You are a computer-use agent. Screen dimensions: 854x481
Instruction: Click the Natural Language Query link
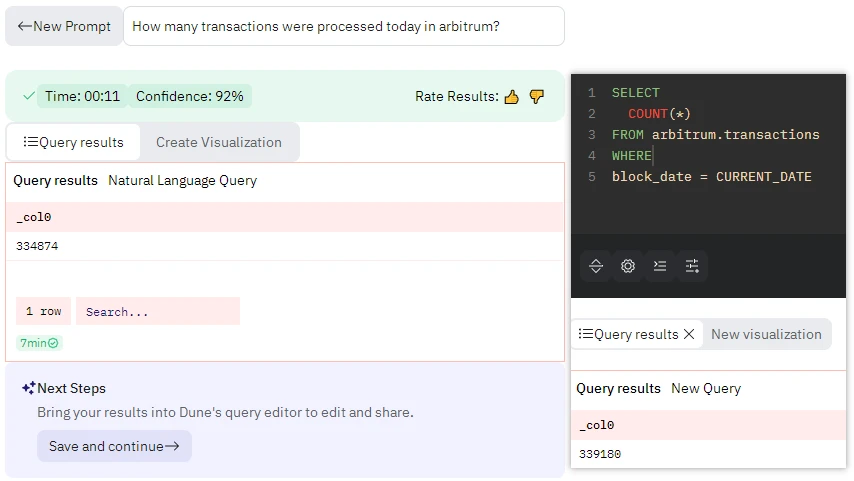click(x=182, y=181)
